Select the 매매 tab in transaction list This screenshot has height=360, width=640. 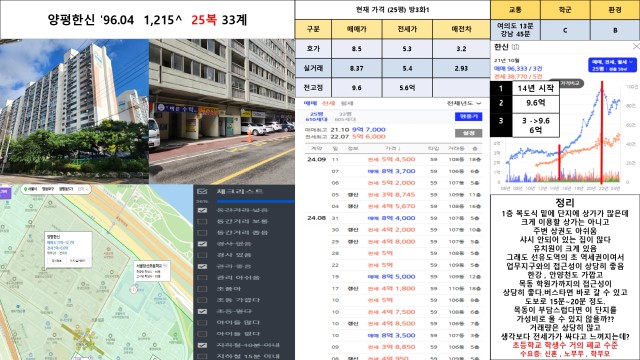(310, 103)
